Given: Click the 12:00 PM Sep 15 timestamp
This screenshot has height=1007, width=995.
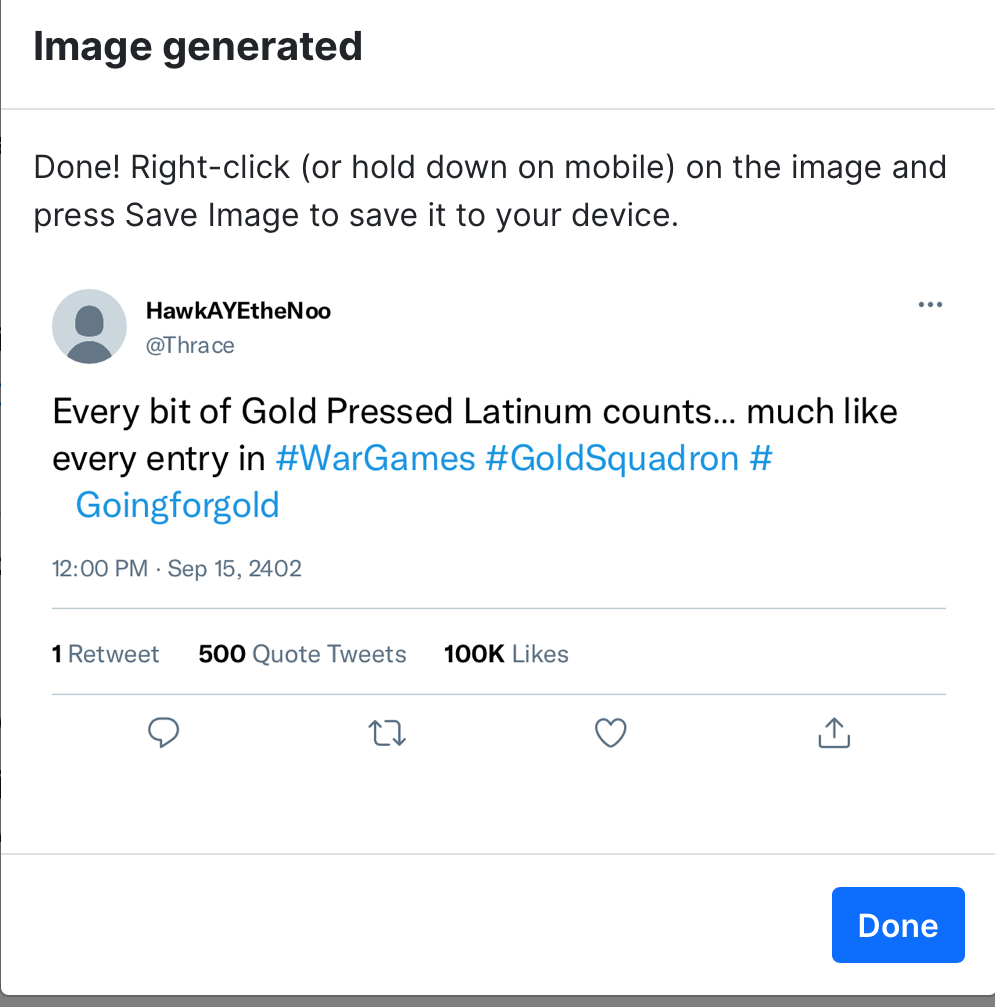Looking at the screenshot, I should point(176,569).
